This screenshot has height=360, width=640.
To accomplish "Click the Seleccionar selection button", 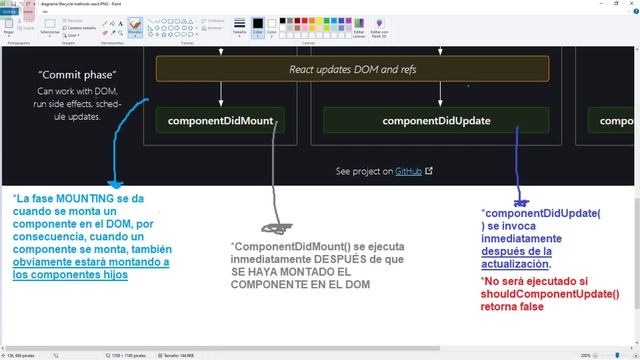I will [x=50, y=25].
